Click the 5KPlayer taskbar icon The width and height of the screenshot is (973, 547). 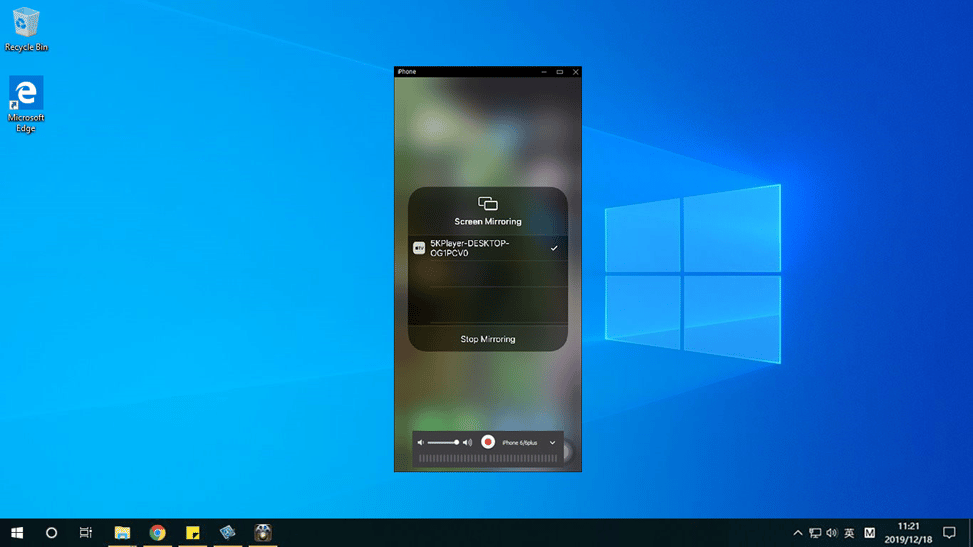(263, 533)
